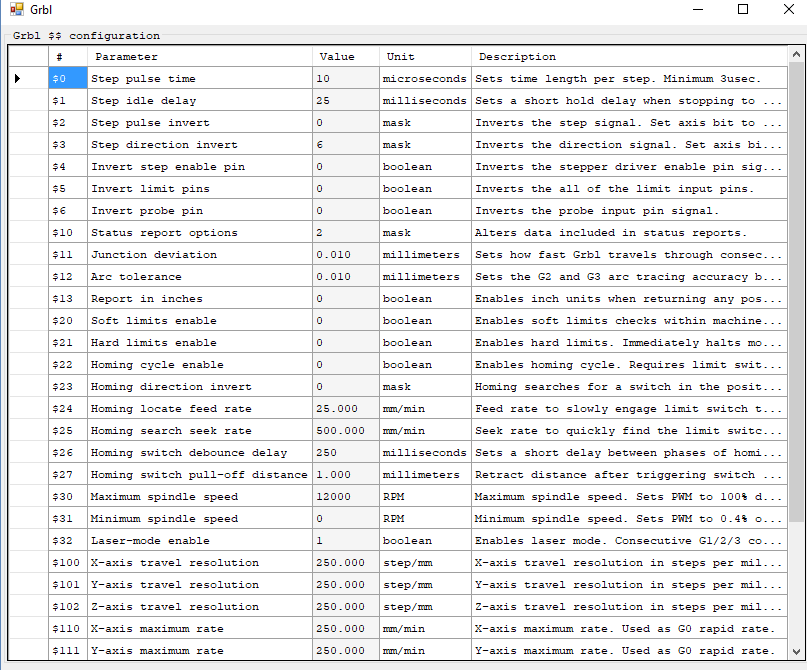
Task: Click the vertical scrollbar track
Action: pos(796,352)
